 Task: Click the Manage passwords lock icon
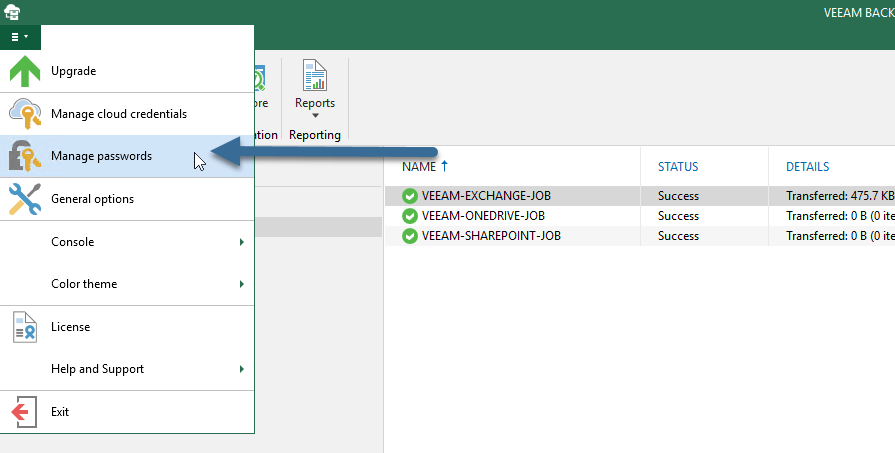tap(25, 156)
